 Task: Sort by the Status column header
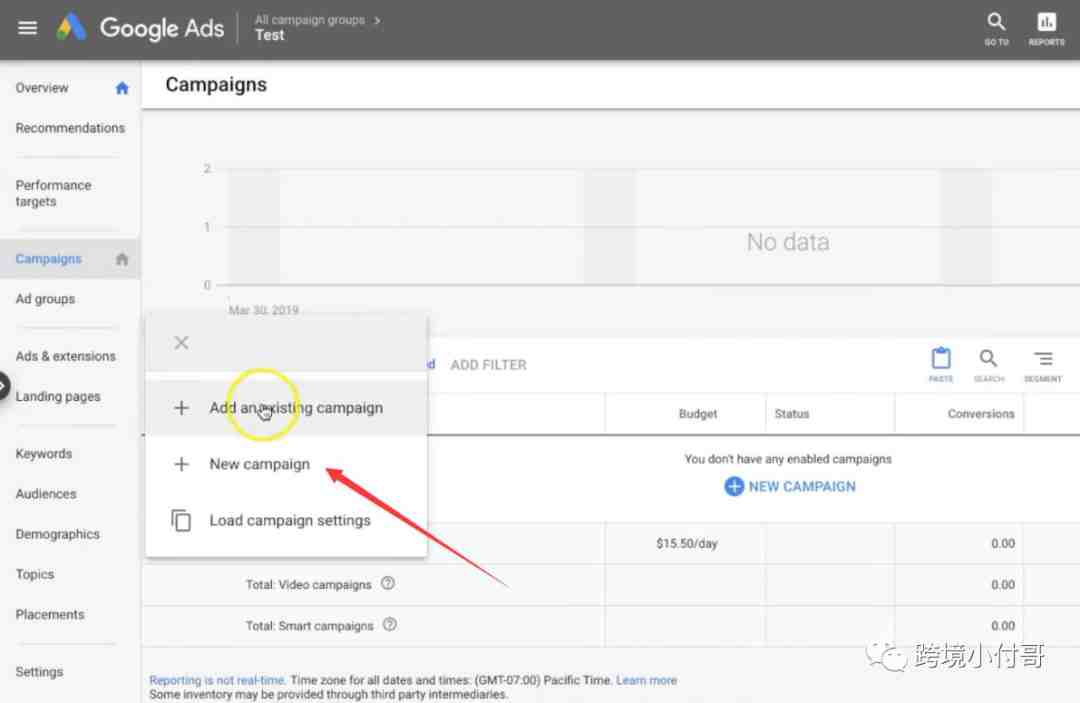(x=791, y=414)
